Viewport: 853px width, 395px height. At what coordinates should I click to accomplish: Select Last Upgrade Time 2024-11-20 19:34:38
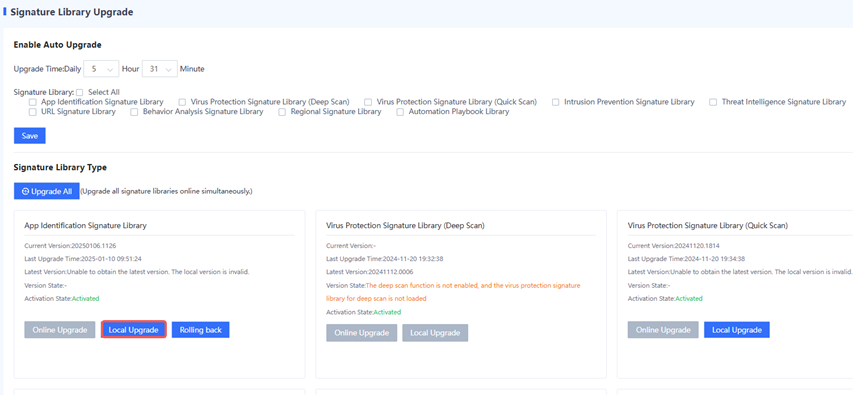click(687, 258)
